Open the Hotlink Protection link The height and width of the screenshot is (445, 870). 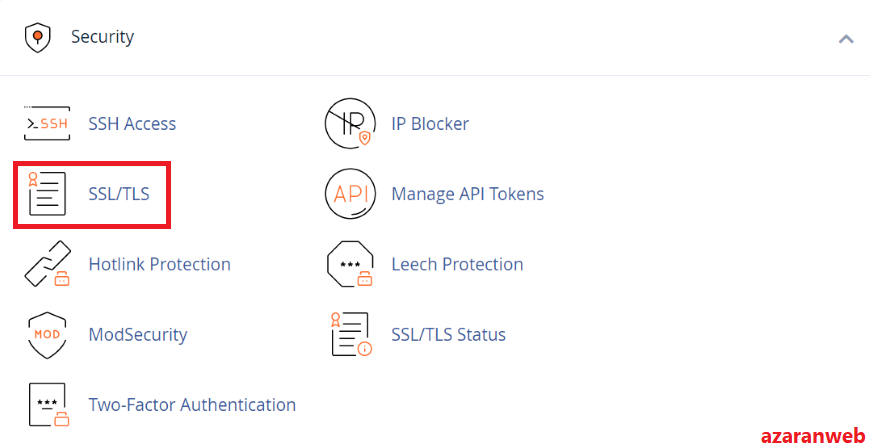coord(160,264)
